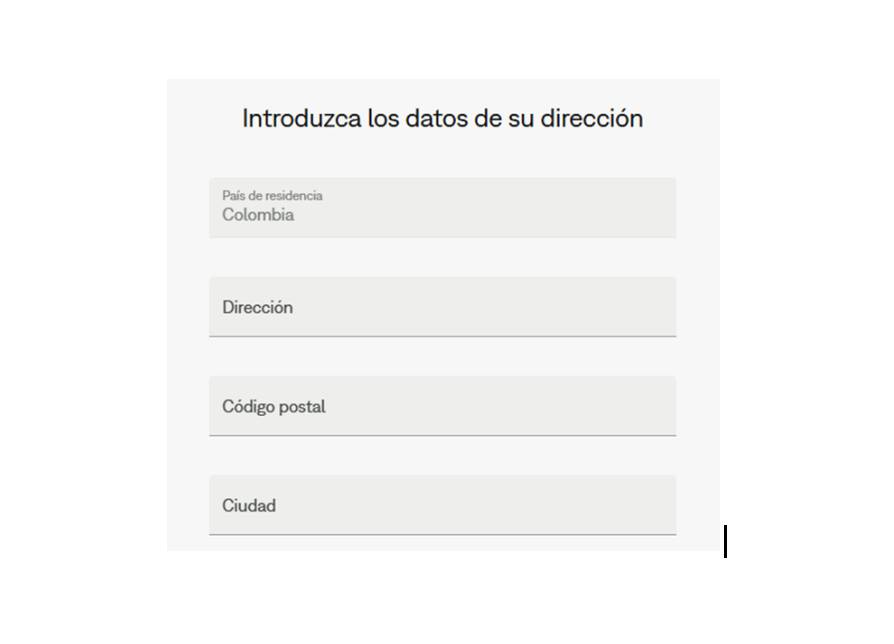Screen dimensions: 894x644
Task: Click the País de residencia label
Action: (271, 196)
